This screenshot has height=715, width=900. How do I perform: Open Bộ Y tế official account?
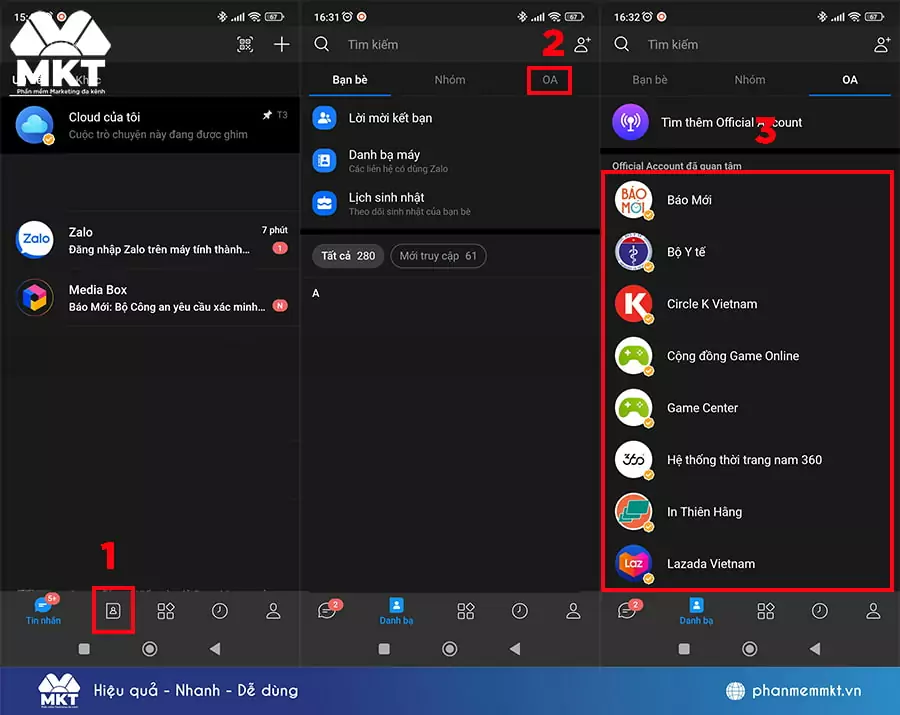click(x=748, y=252)
